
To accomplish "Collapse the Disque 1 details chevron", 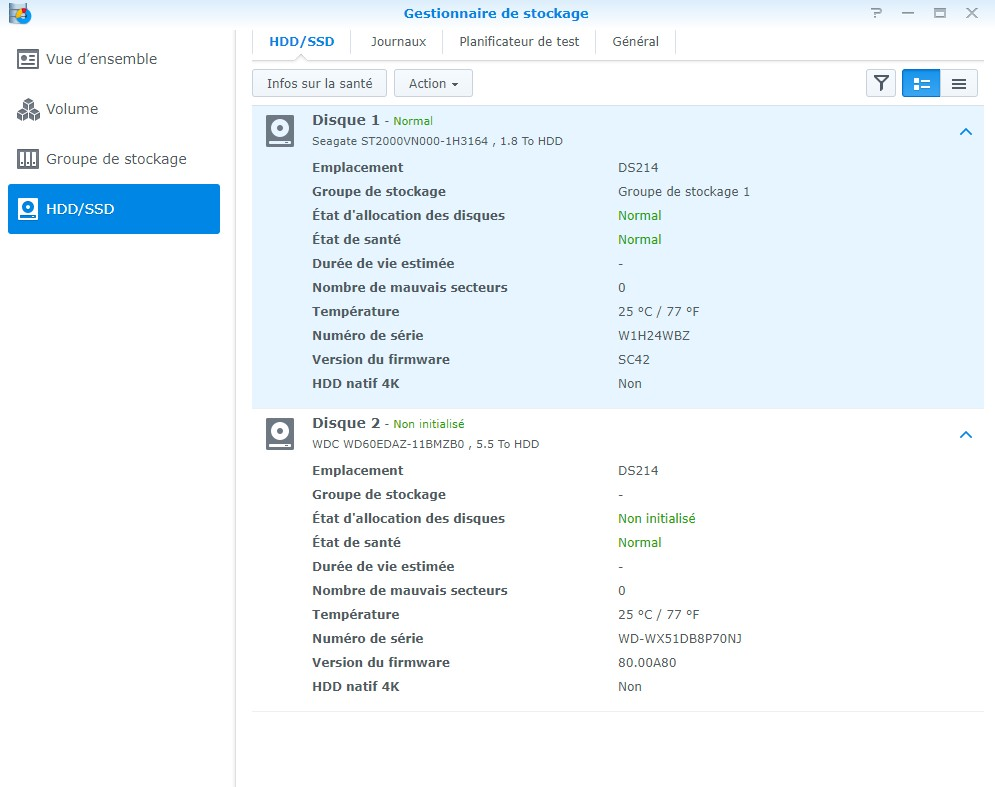I will pyautogui.click(x=965, y=131).
